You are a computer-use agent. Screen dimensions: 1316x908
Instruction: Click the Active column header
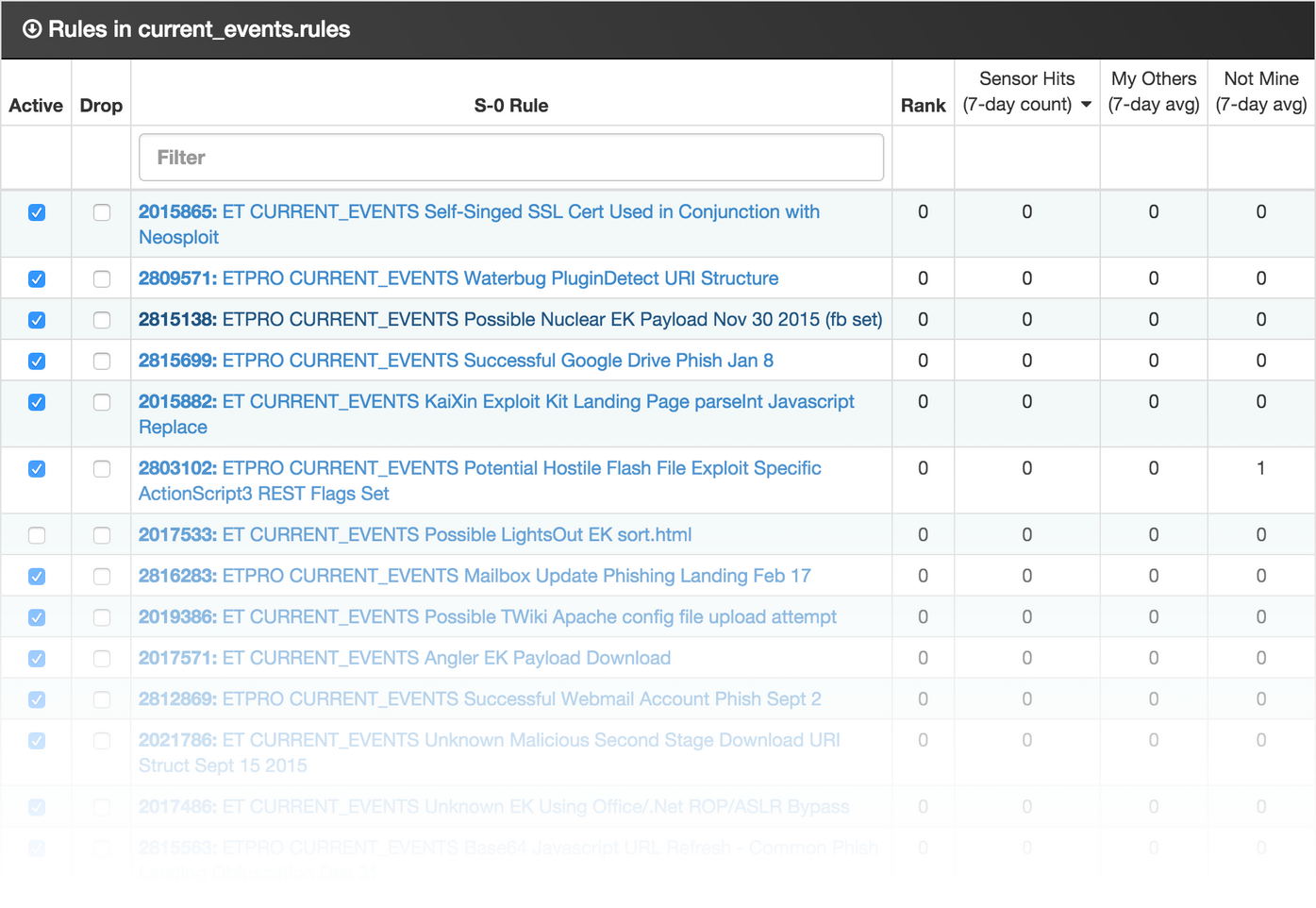(x=36, y=105)
